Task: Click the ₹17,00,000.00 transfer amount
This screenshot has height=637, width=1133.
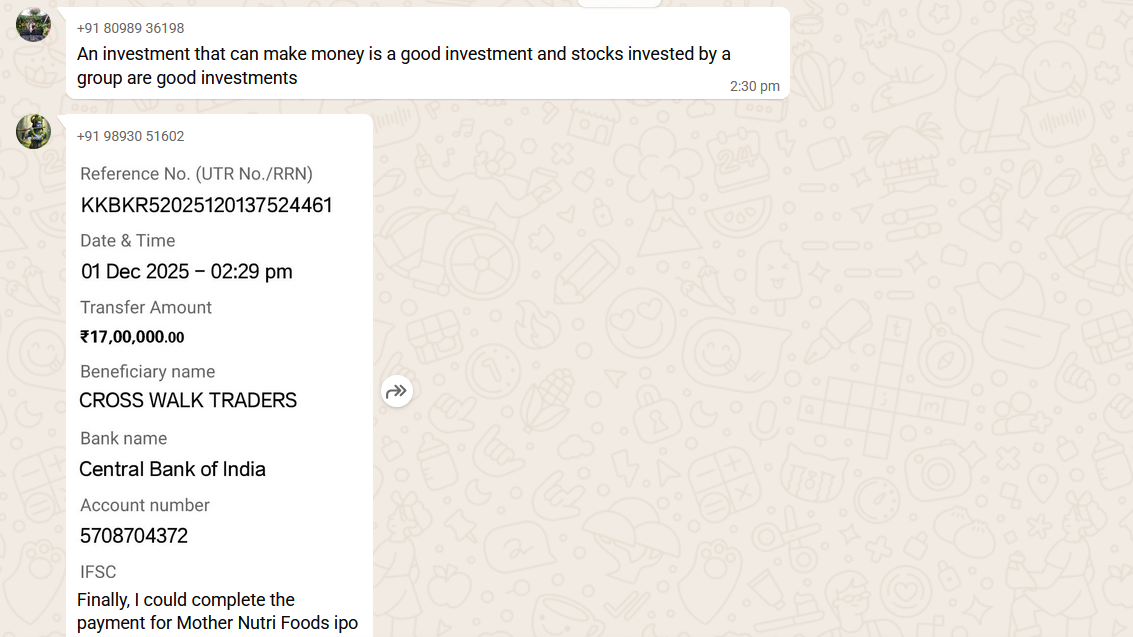Action: (x=132, y=337)
